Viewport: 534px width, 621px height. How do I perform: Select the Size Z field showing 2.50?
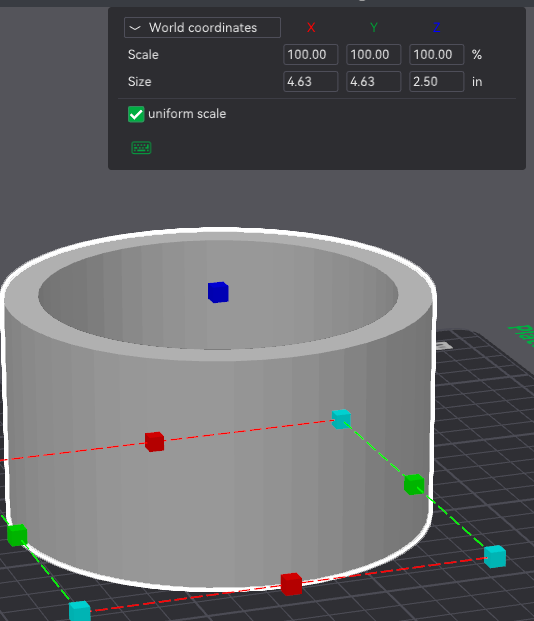(437, 82)
